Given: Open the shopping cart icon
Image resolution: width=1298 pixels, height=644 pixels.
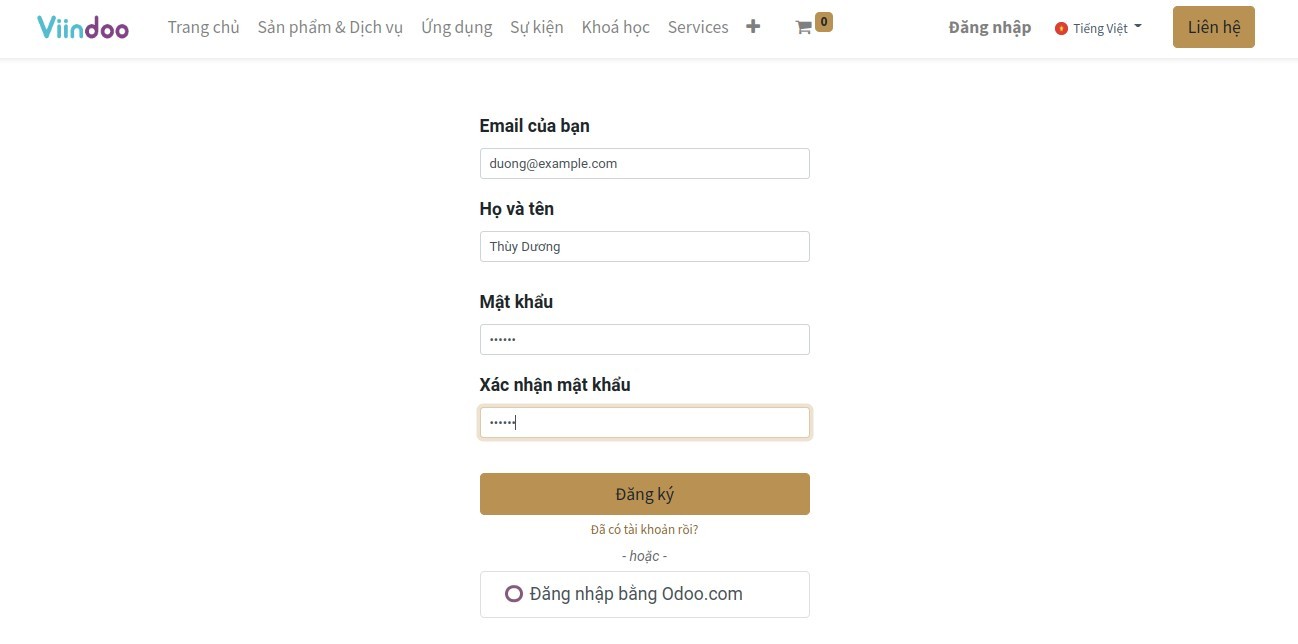Looking at the screenshot, I should (x=803, y=27).
